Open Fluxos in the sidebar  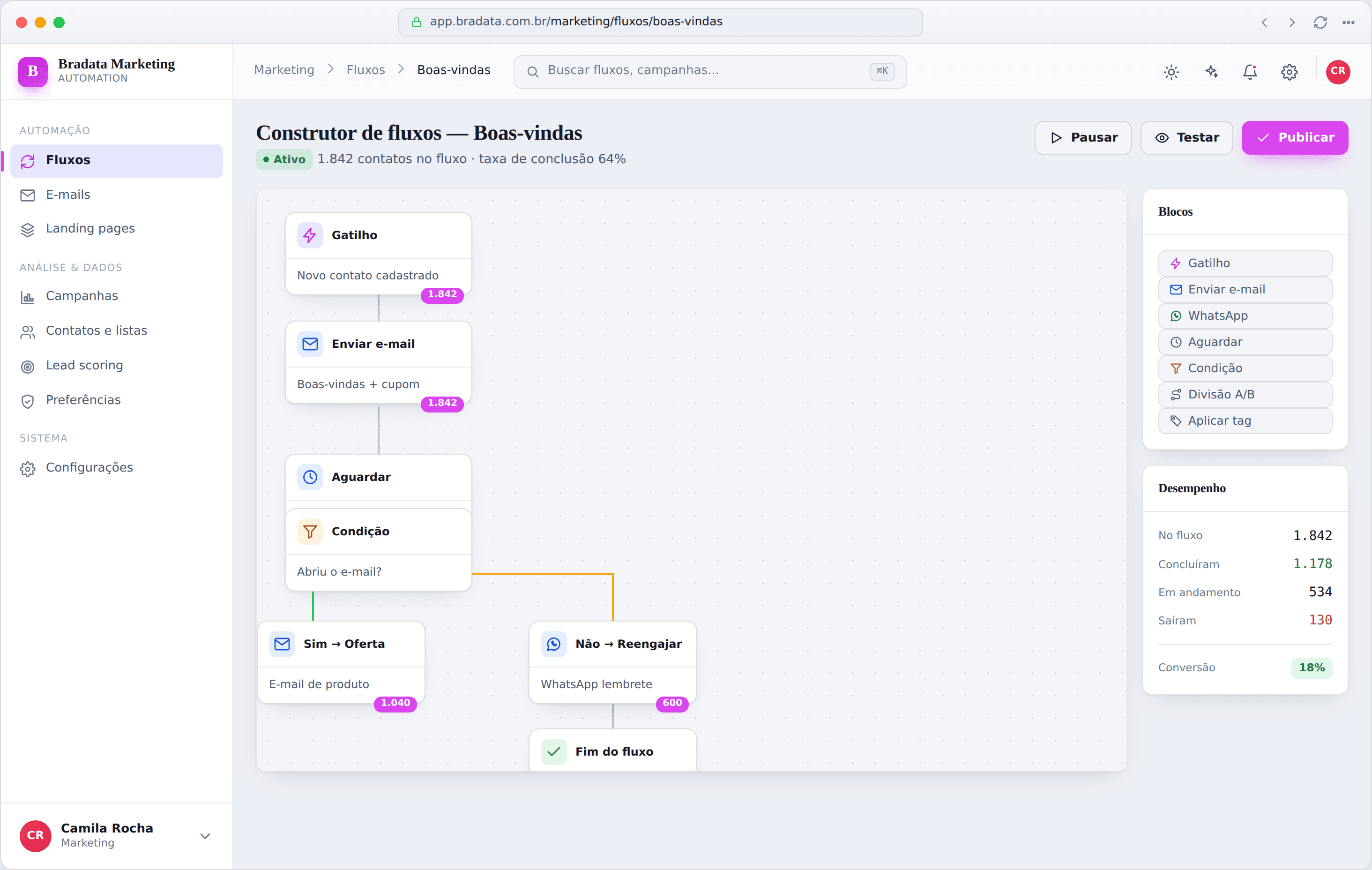click(x=116, y=160)
